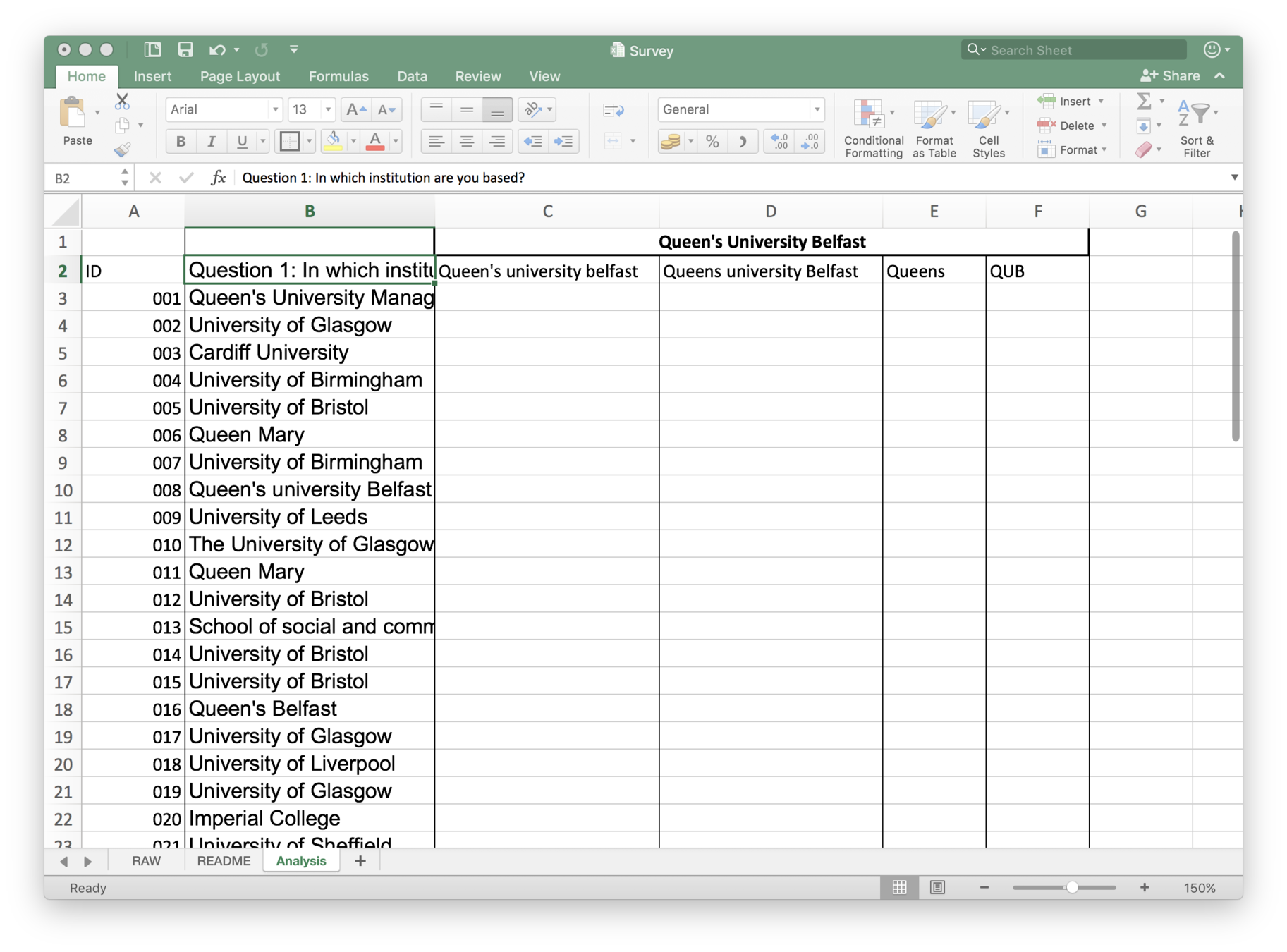Click the Save icon in title bar
Image resolution: width=1287 pixels, height=952 pixels.
(185, 49)
